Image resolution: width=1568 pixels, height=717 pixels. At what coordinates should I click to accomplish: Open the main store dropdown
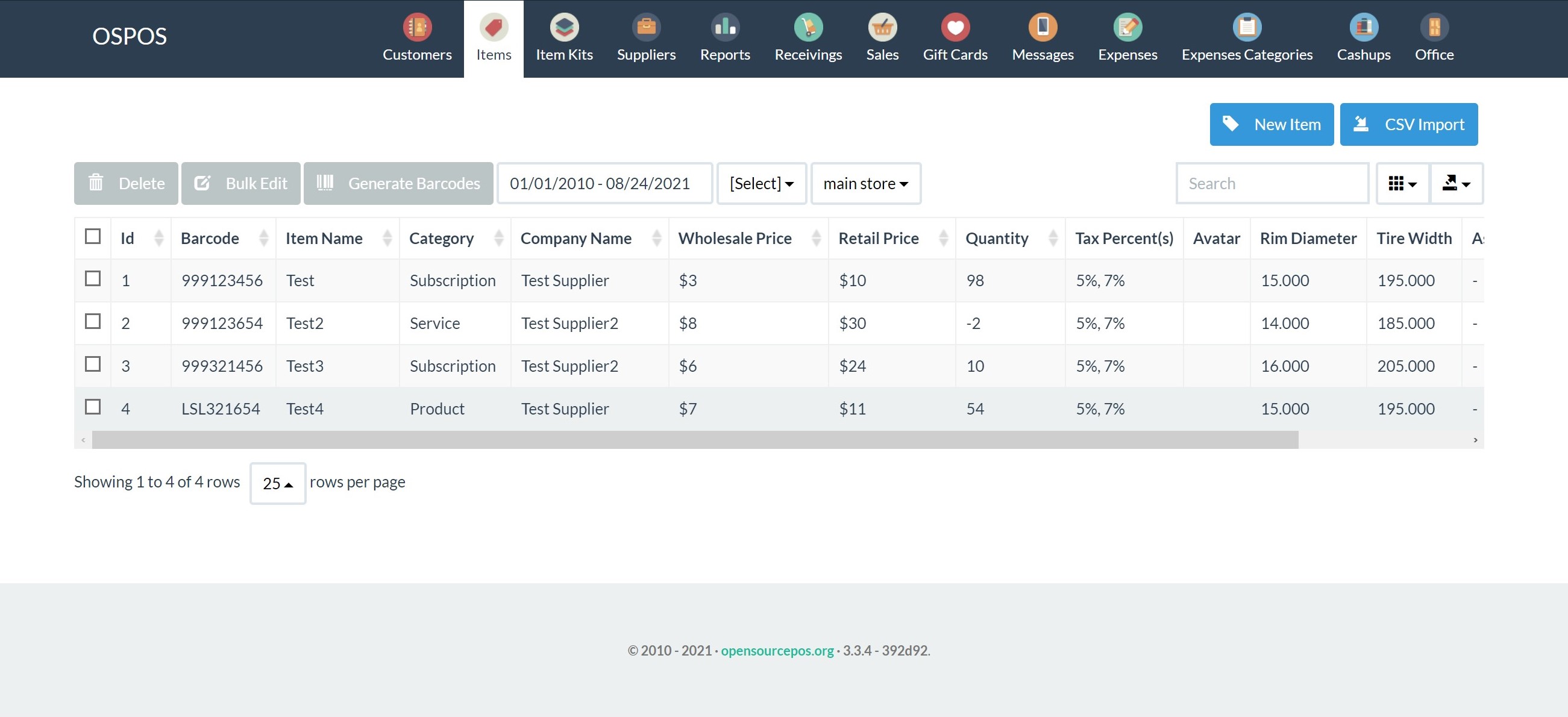pyautogui.click(x=865, y=183)
